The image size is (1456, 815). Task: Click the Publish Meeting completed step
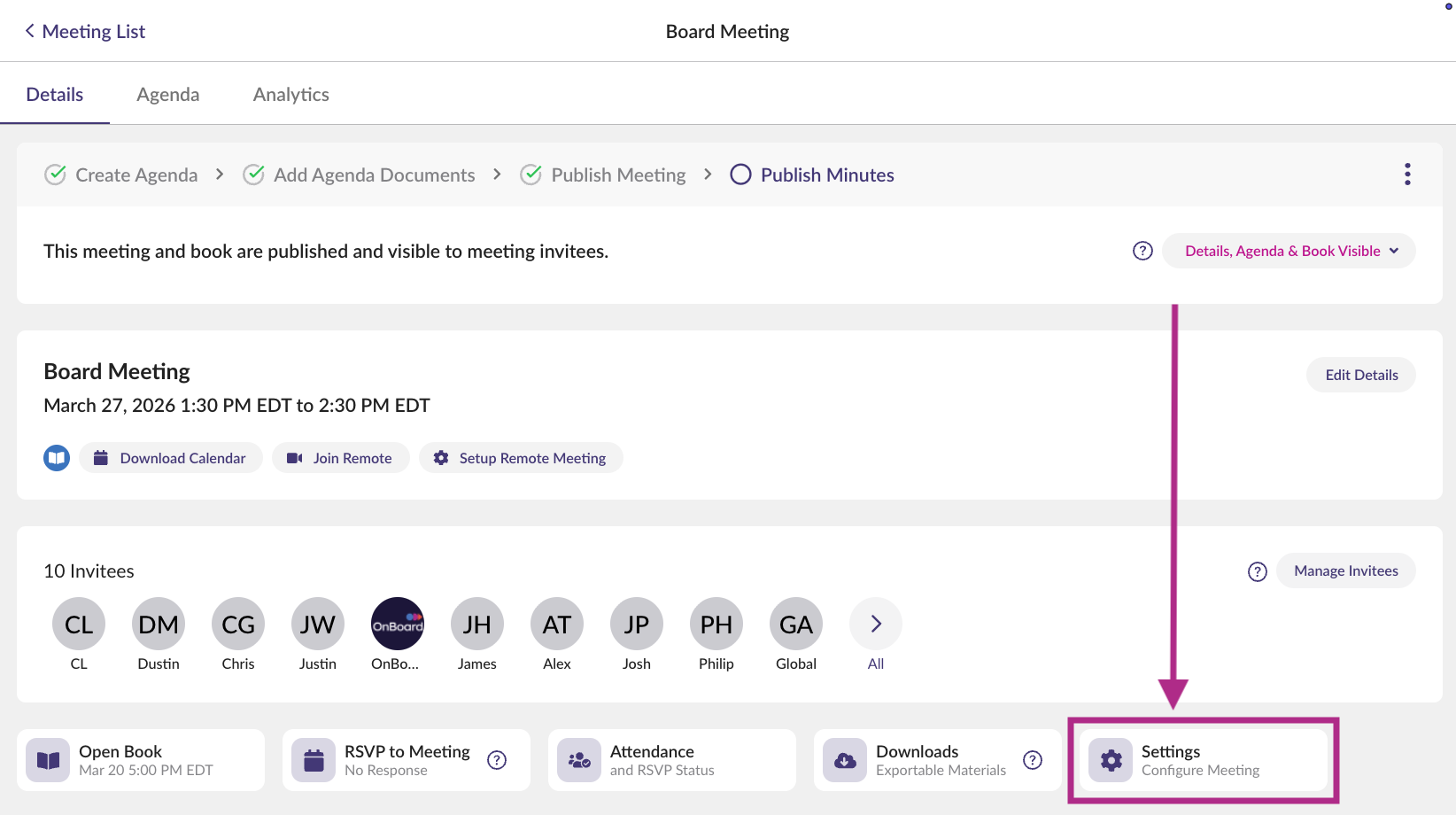coord(603,175)
